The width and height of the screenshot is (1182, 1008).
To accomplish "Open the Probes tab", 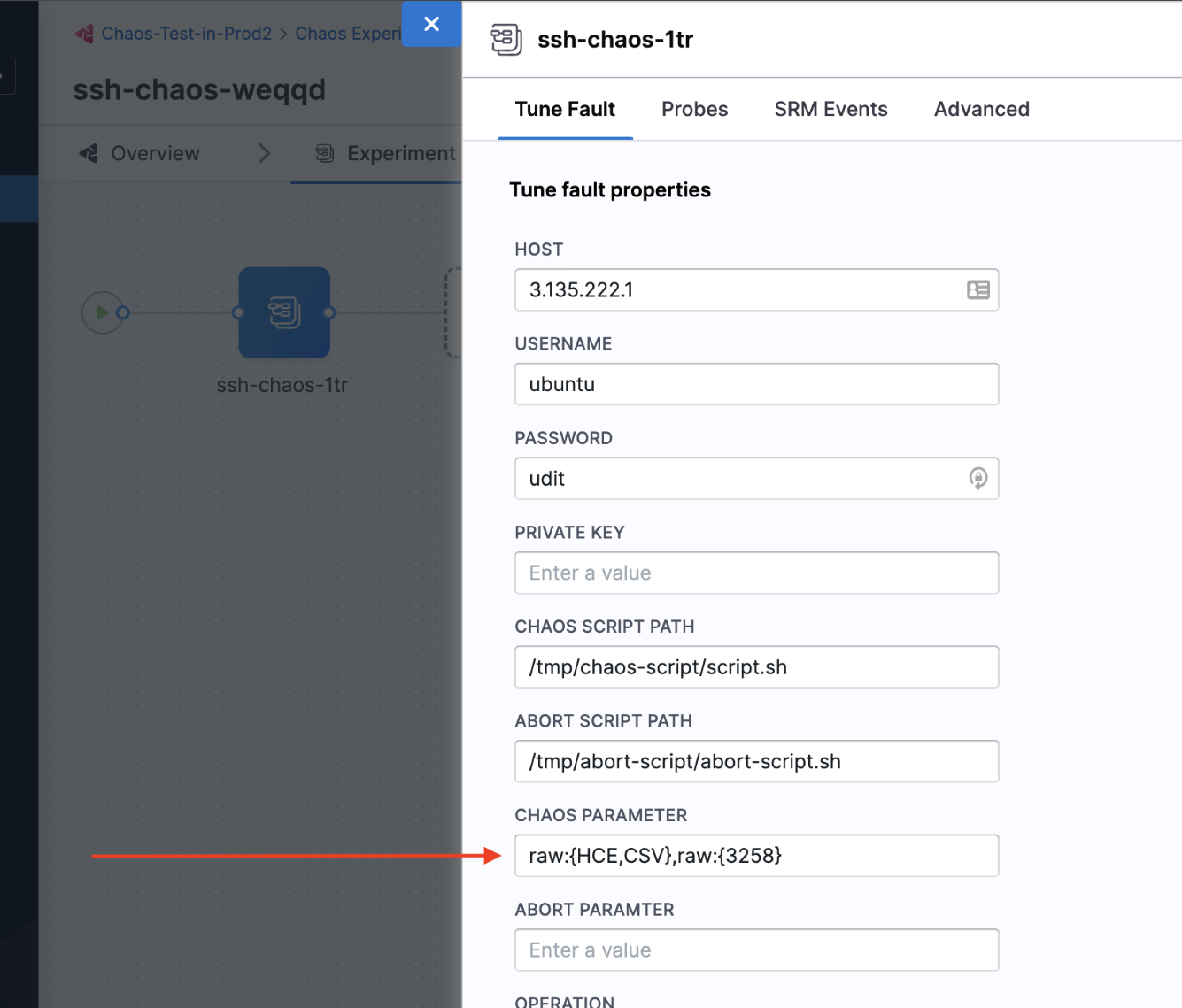I will 694,109.
